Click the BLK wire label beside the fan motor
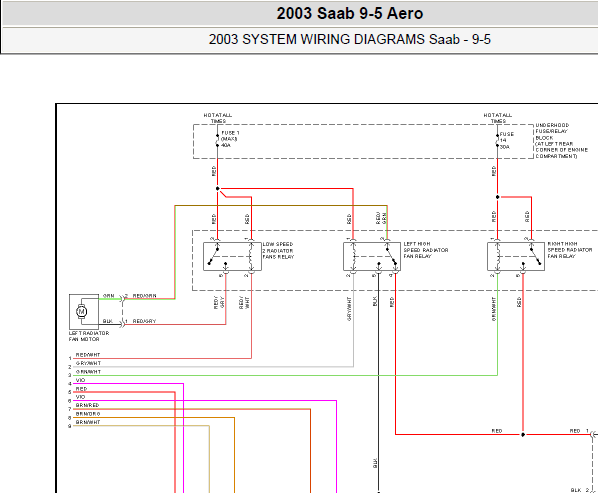The image size is (598, 493). 108,321
